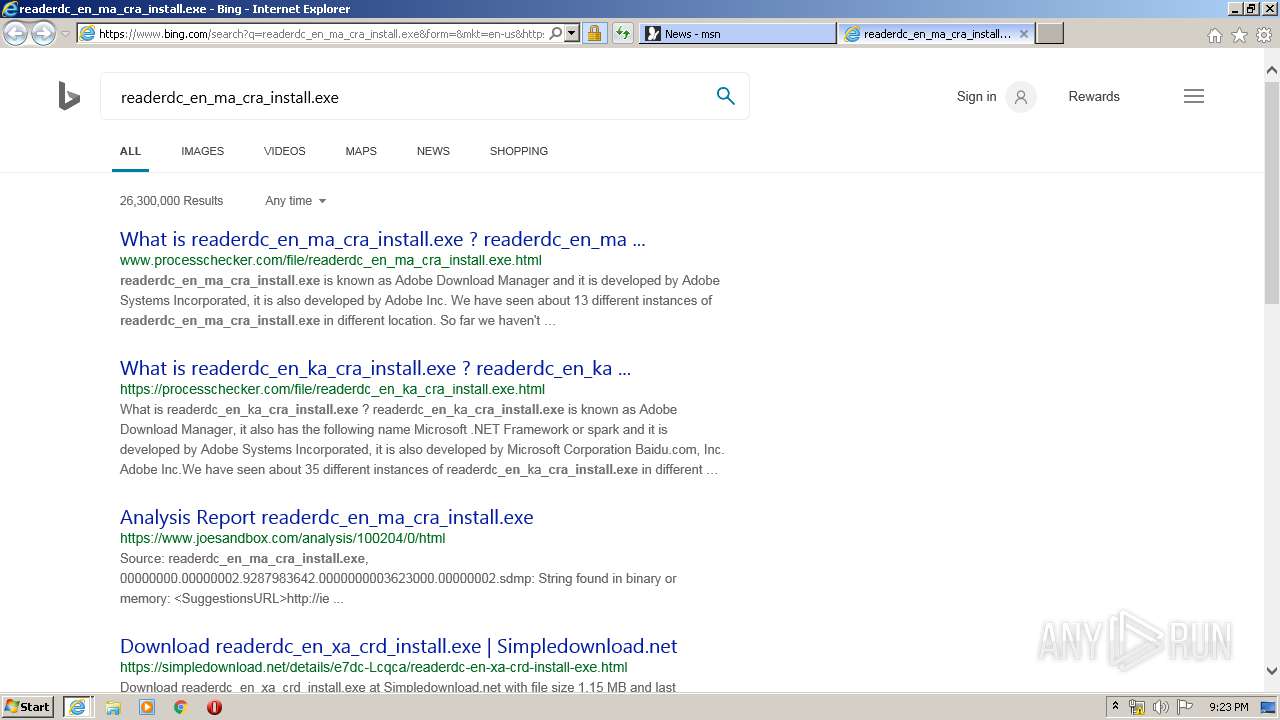This screenshot has height=720, width=1280.
Task: Go back with the browser Back arrow
Action: 15,33
